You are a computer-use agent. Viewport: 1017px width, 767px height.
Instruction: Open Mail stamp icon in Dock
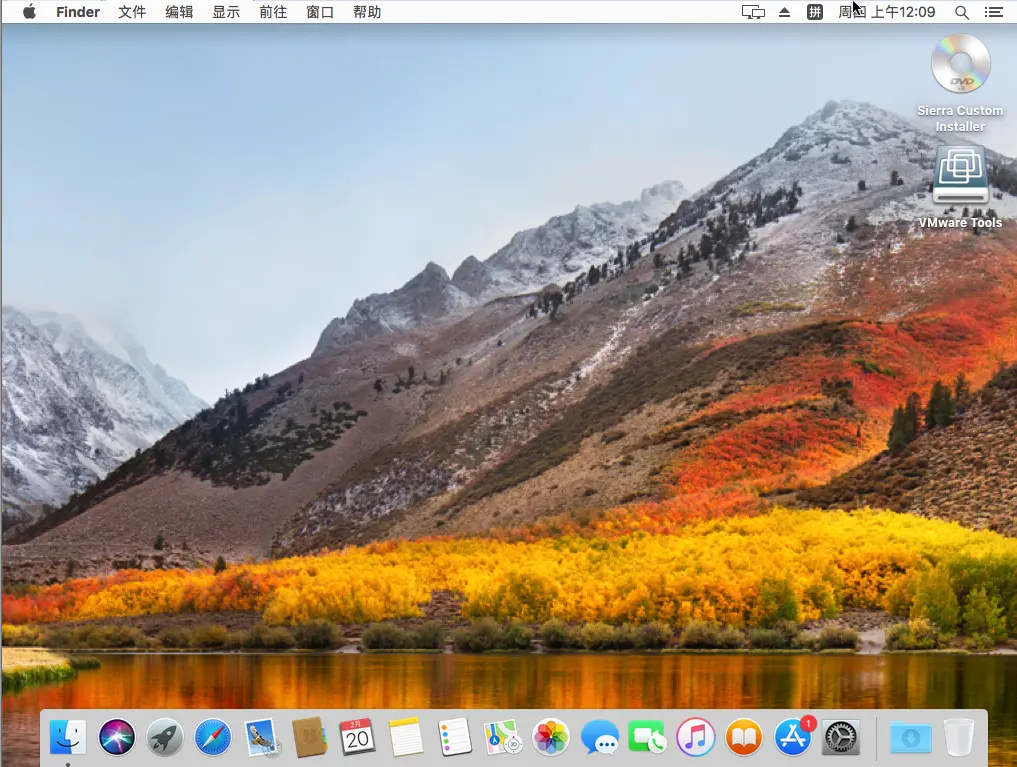[261, 737]
